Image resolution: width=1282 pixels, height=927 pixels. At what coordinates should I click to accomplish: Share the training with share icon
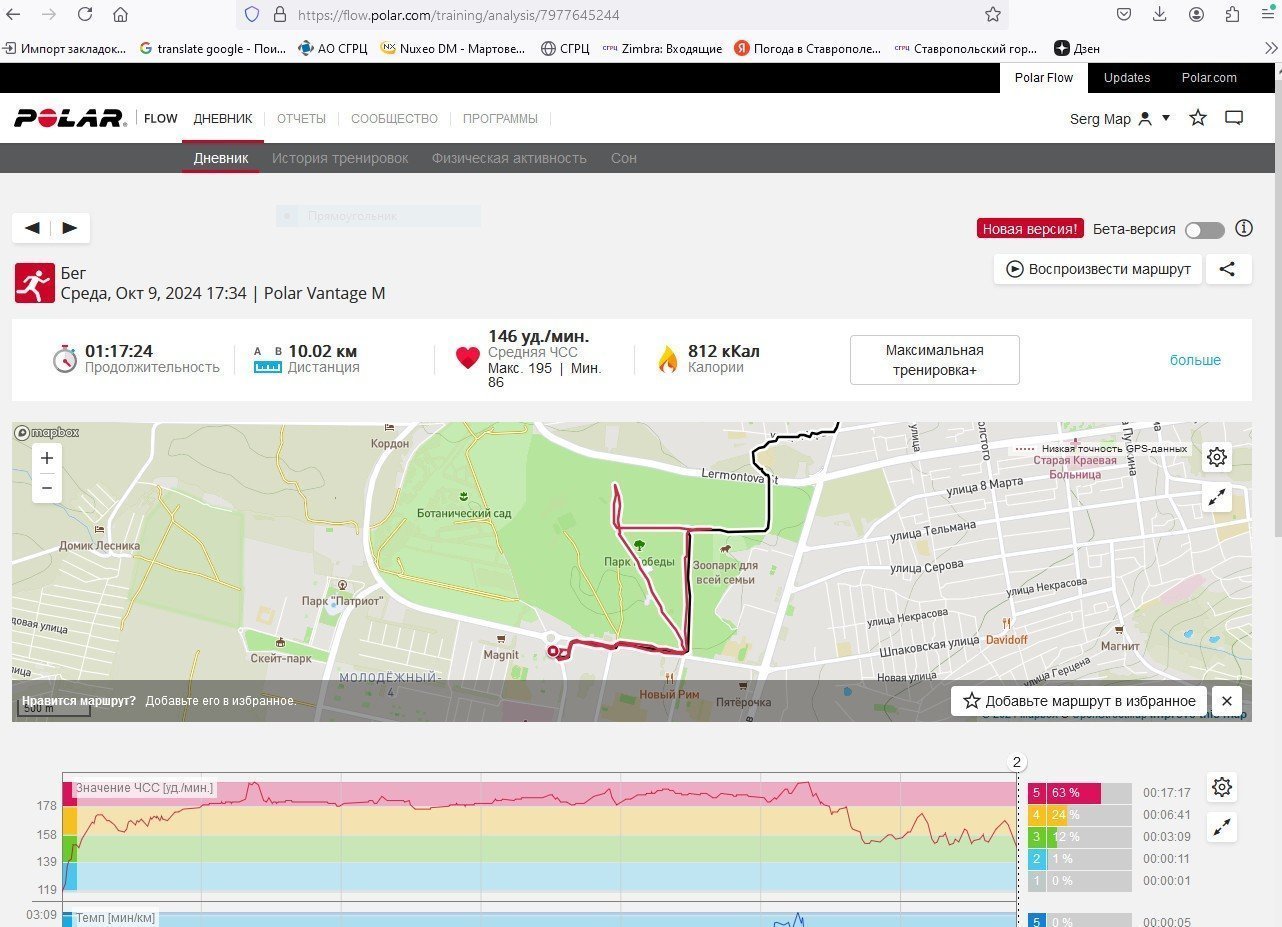pyautogui.click(x=1228, y=269)
